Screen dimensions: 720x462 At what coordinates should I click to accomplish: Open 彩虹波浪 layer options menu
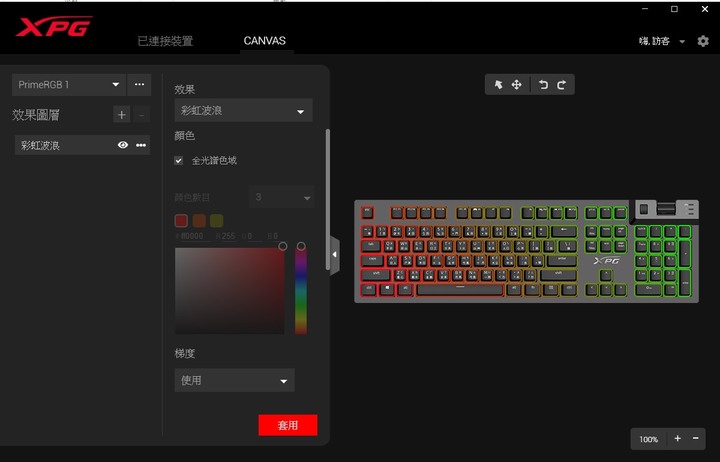pos(141,145)
